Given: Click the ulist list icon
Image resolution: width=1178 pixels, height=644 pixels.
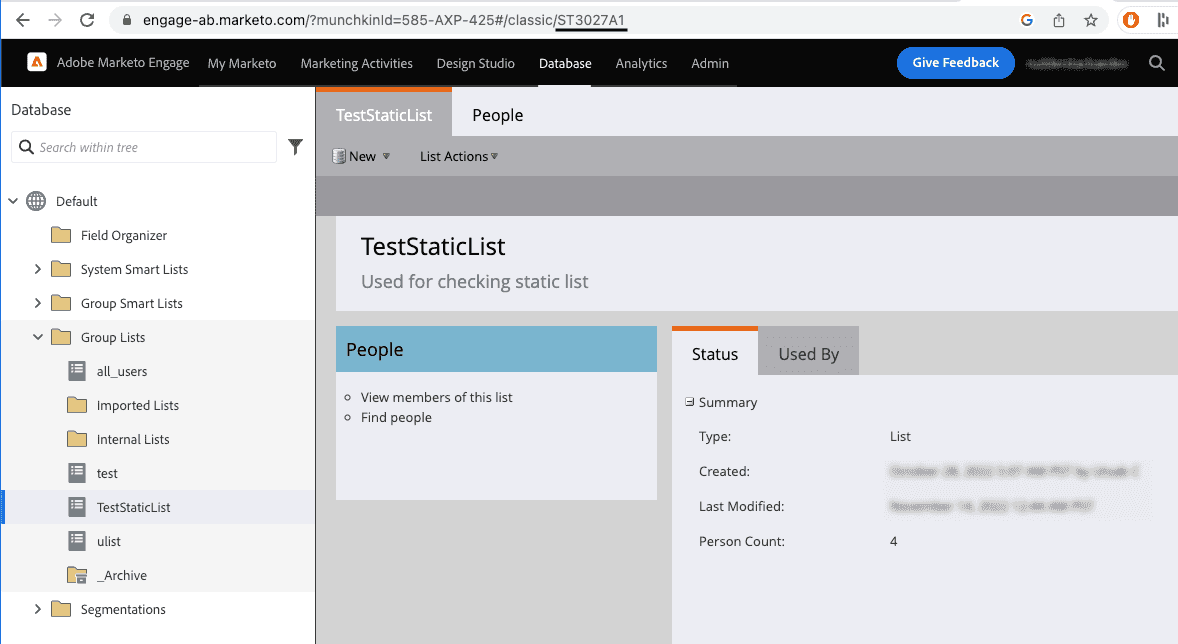Looking at the screenshot, I should coord(77,540).
